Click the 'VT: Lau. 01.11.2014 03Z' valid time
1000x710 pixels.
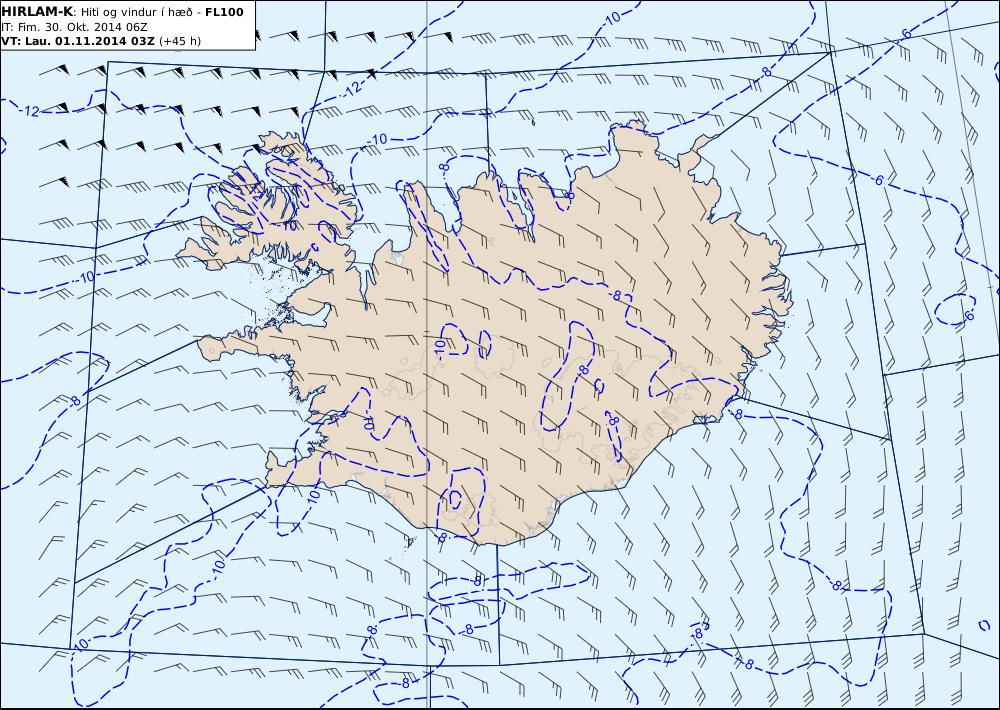(78, 41)
